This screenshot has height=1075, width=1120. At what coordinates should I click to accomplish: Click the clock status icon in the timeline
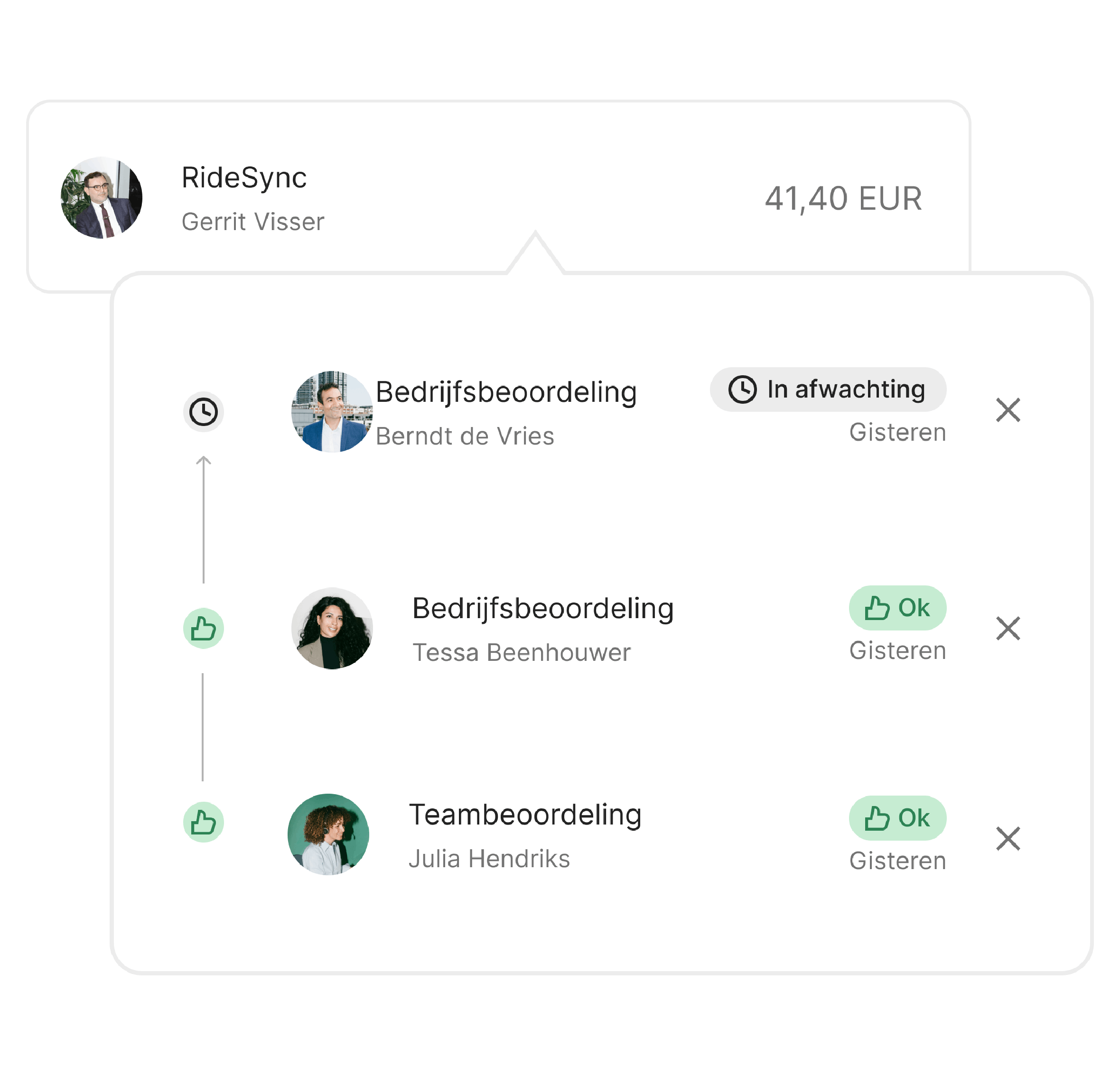click(204, 412)
